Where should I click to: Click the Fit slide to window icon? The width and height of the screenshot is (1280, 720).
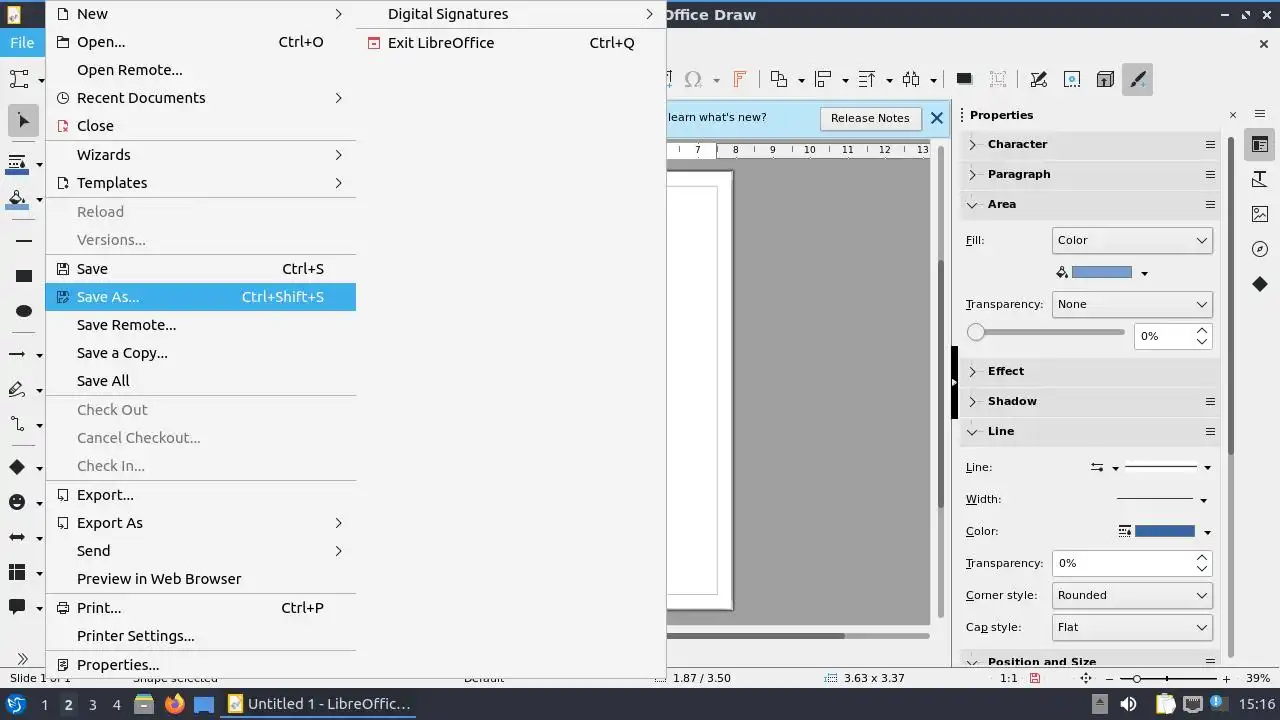click(1086, 678)
